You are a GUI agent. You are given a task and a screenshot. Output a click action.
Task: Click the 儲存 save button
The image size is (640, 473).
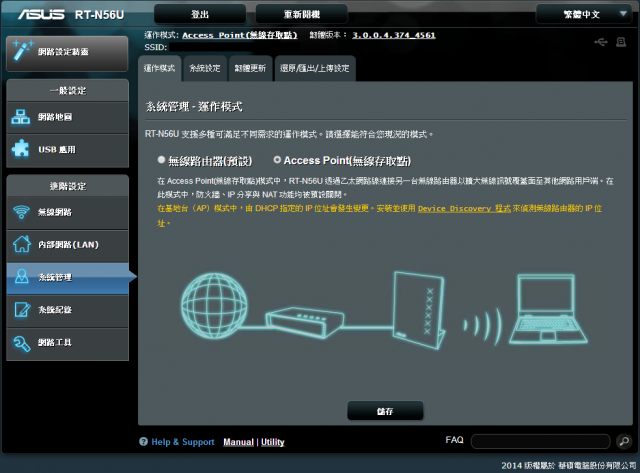pos(385,411)
